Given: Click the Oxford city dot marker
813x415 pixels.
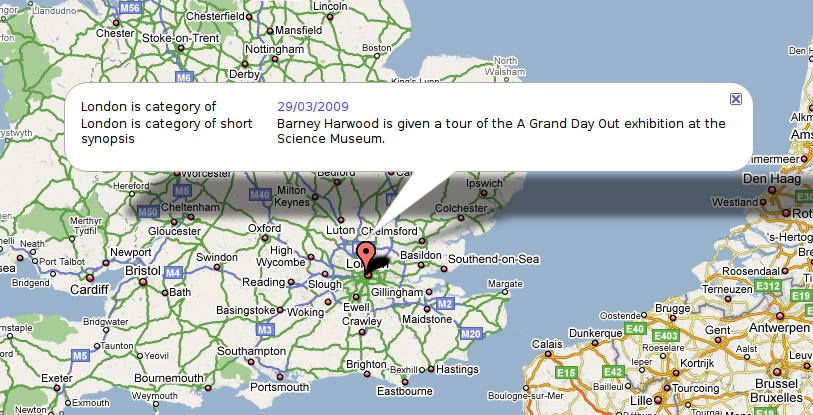Looking at the screenshot, I should 265,238.
